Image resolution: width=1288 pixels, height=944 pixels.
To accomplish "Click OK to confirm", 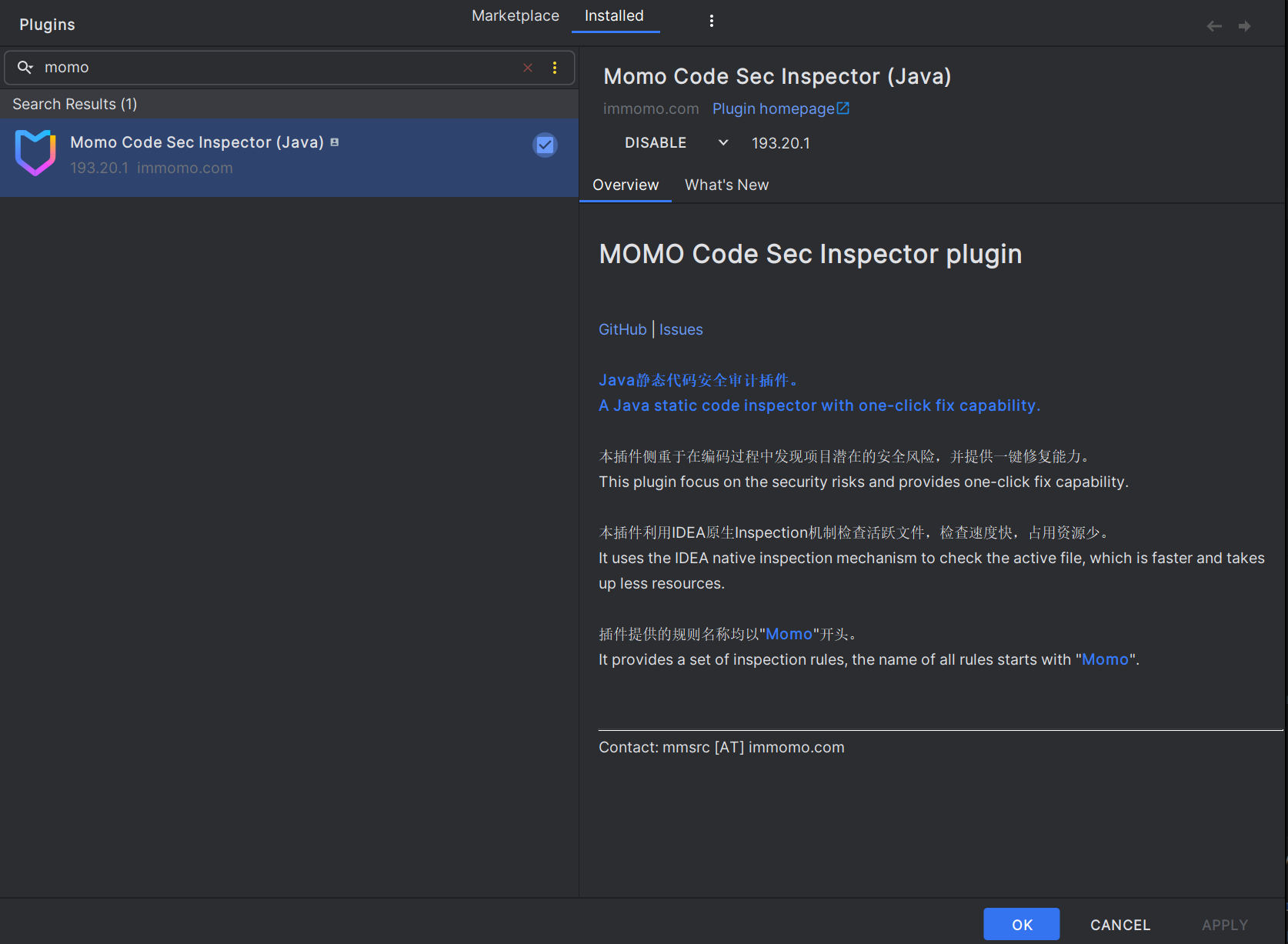I will (1021, 924).
